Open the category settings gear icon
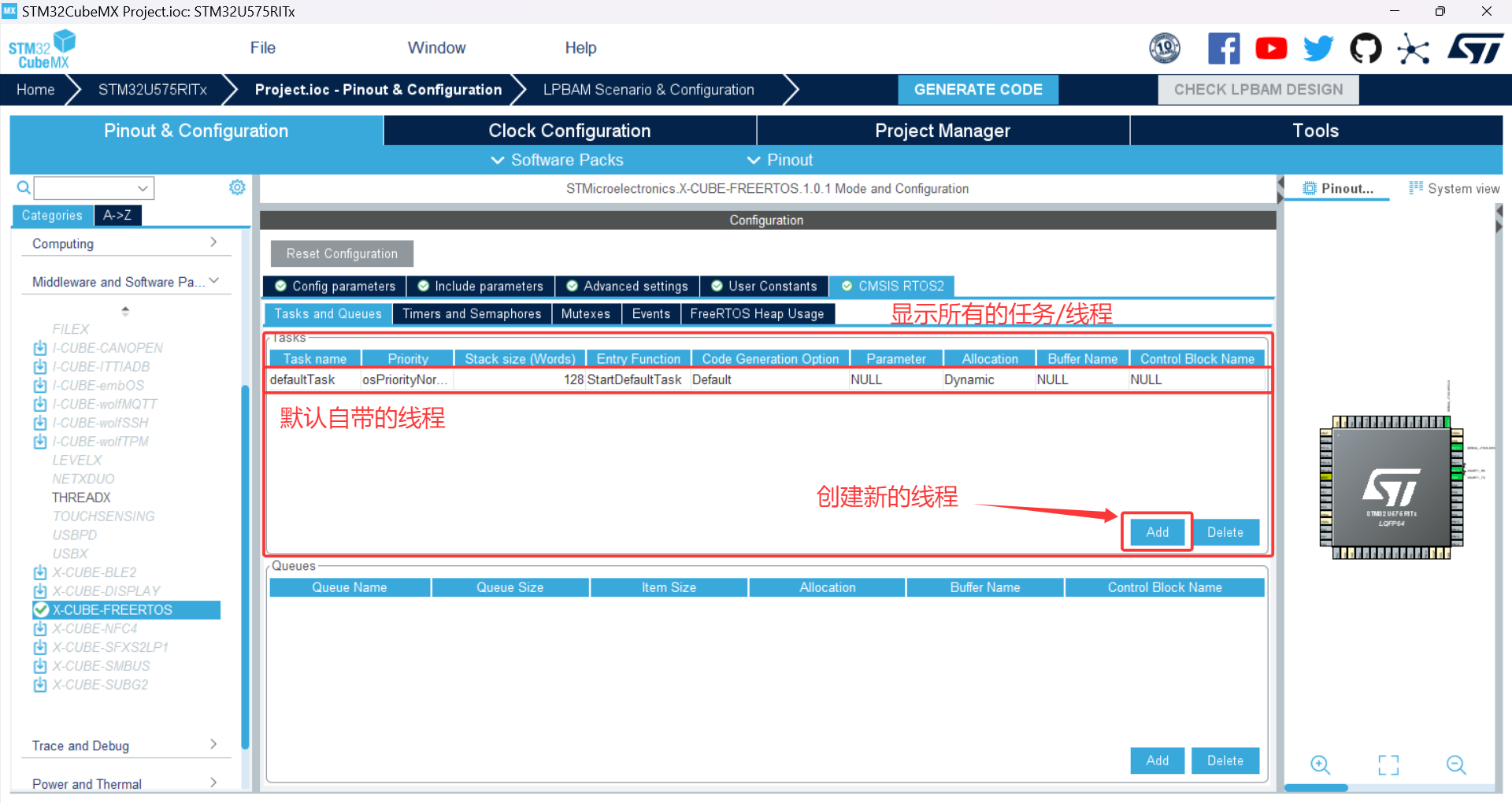 pyautogui.click(x=237, y=187)
